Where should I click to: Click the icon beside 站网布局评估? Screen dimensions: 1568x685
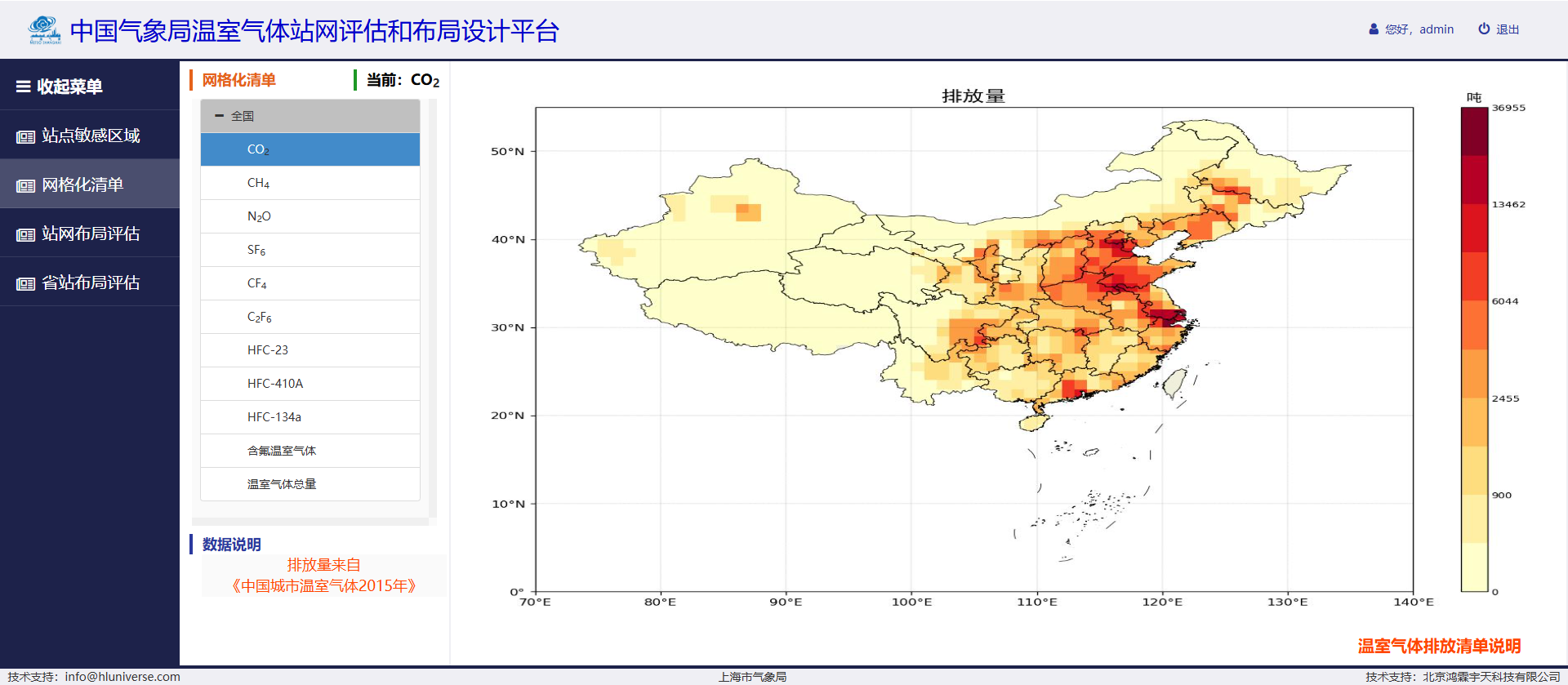(25, 234)
